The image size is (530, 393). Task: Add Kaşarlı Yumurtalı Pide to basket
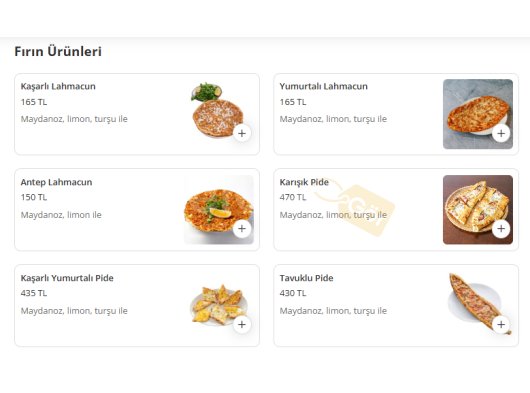(242, 325)
